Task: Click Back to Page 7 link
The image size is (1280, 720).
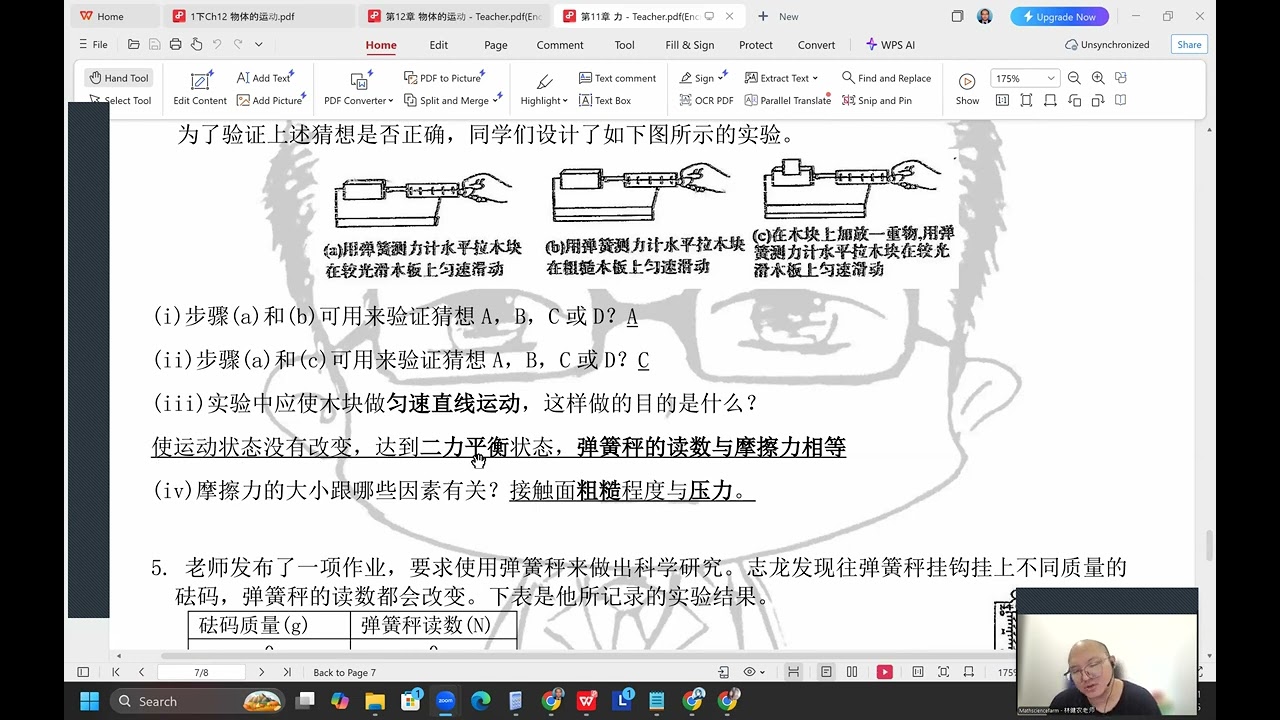Action: (344, 672)
